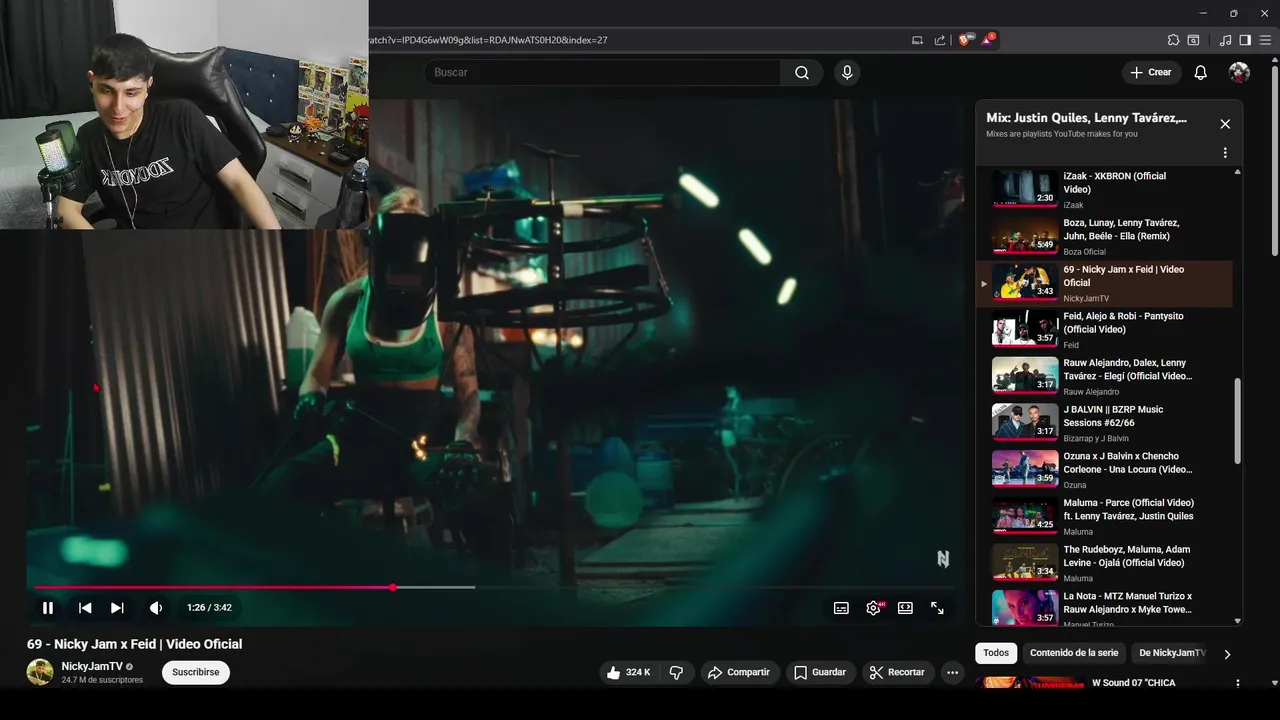
Task: Open the Crear create menu
Action: [x=1151, y=72]
